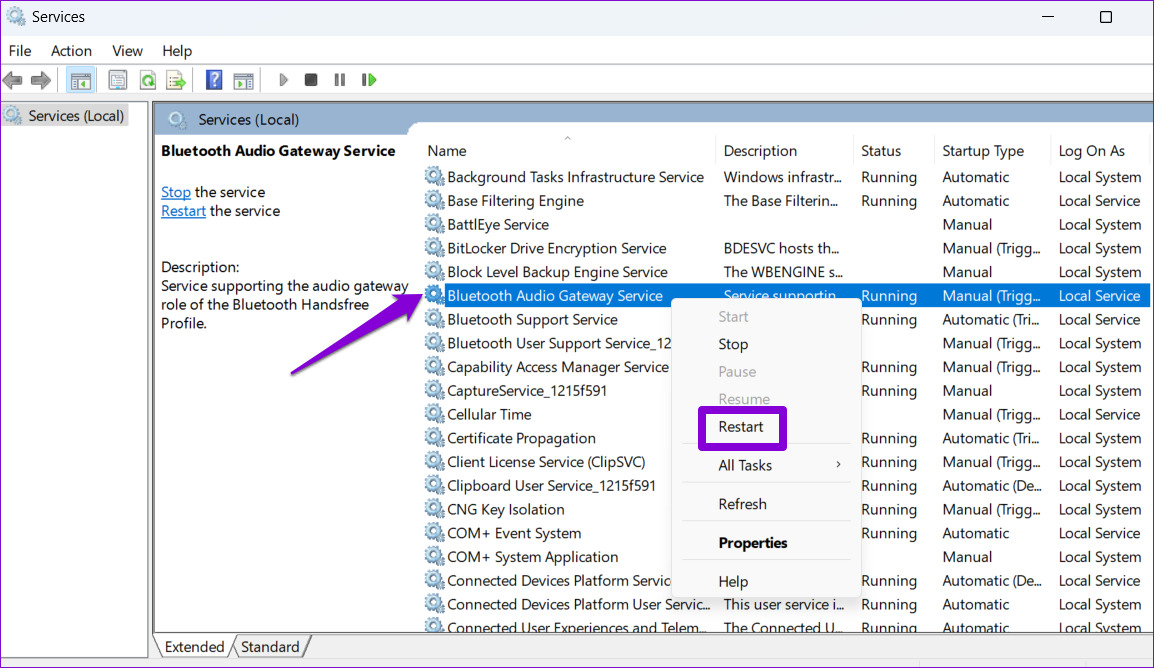
Task: Expand the All Tasks submenu
Action: (745, 465)
